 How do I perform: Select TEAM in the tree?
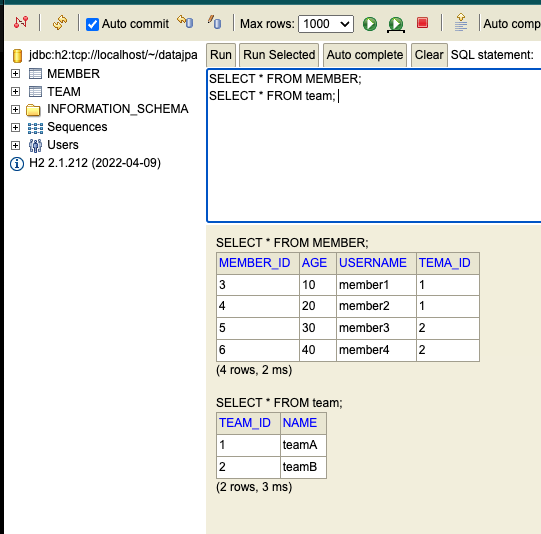tap(64, 91)
